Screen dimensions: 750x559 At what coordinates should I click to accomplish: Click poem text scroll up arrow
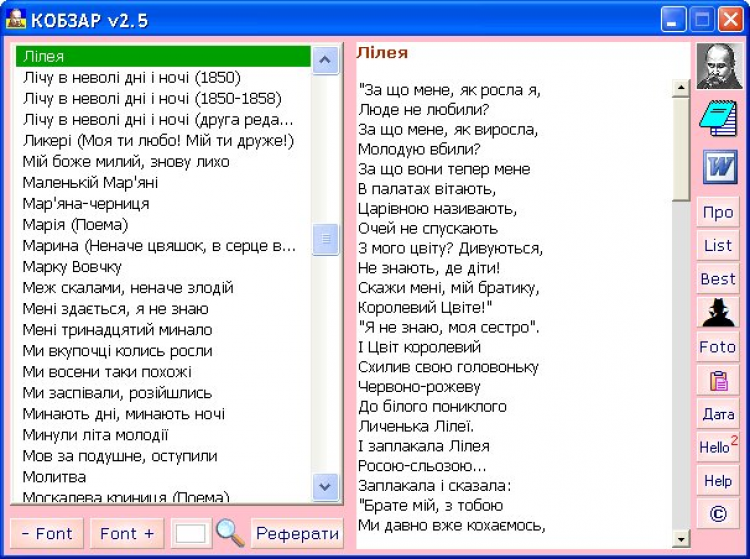click(x=680, y=88)
